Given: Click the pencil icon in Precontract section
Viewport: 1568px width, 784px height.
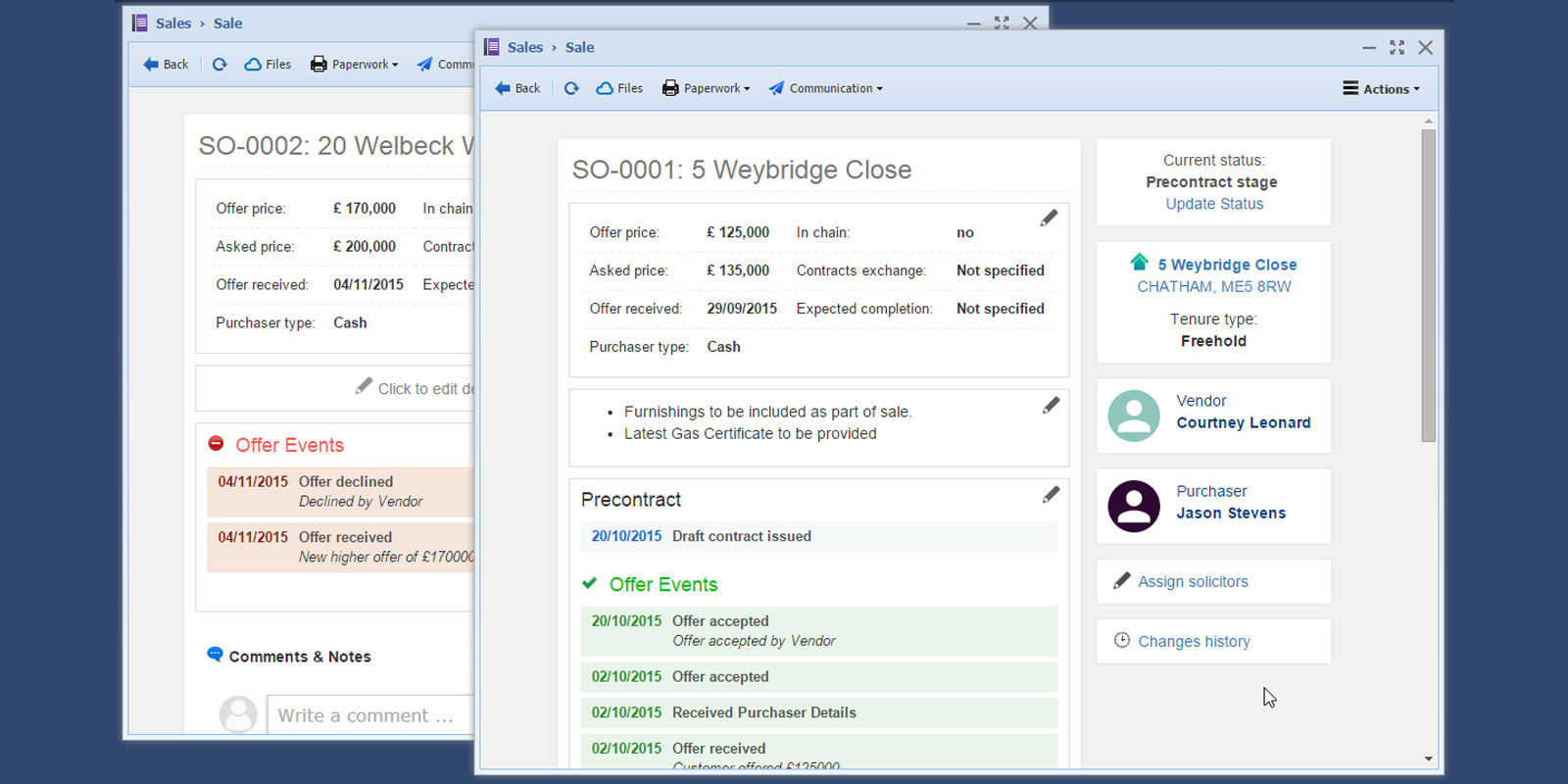Looking at the screenshot, I should click(x=1051, y=495).
